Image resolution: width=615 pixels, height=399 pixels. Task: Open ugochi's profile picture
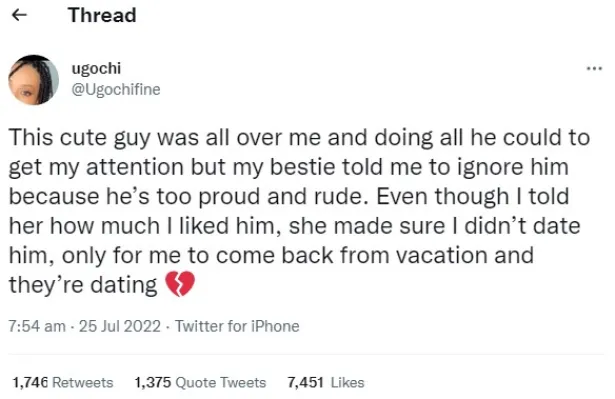(33, 80)
